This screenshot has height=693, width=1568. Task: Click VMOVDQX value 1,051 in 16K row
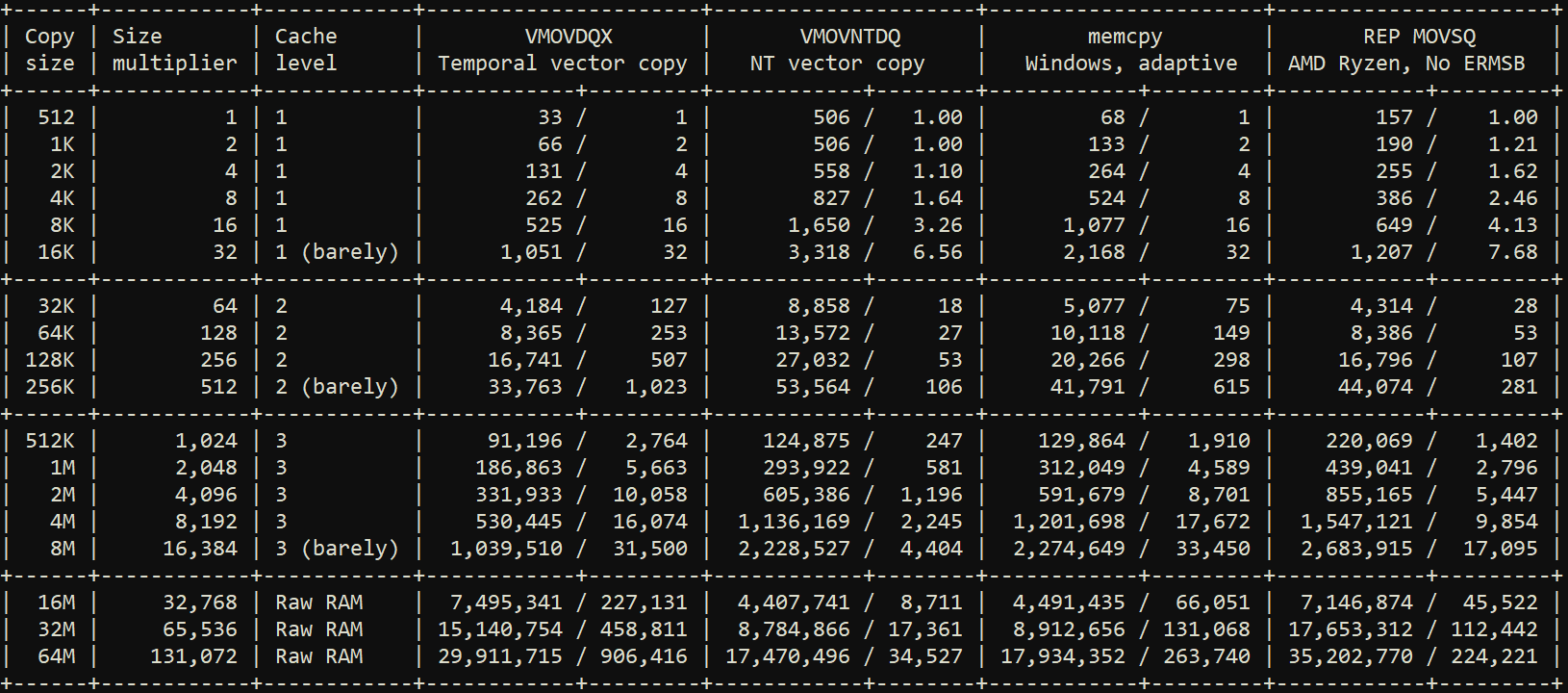pos(531,252)
